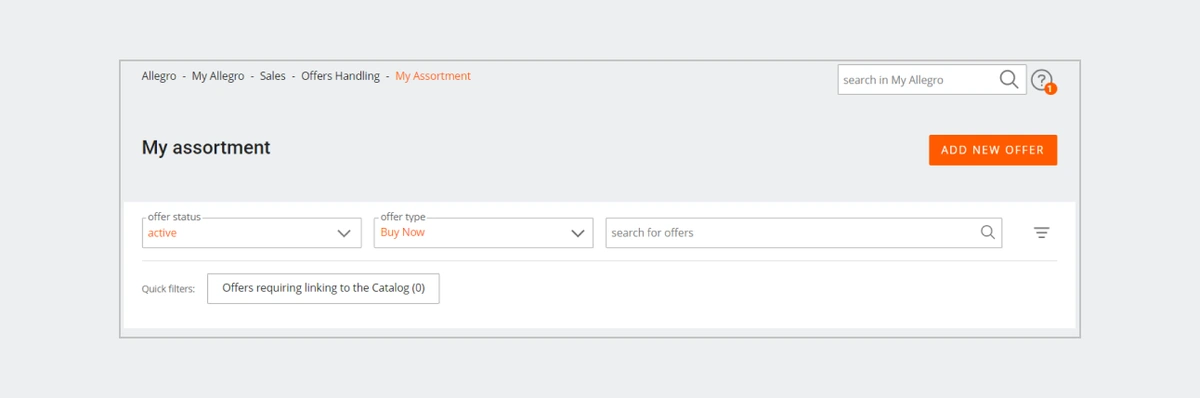Open the My Allegro breadcrumb link
Viewport: 1200px width, 398px height.
pos(218,76)
